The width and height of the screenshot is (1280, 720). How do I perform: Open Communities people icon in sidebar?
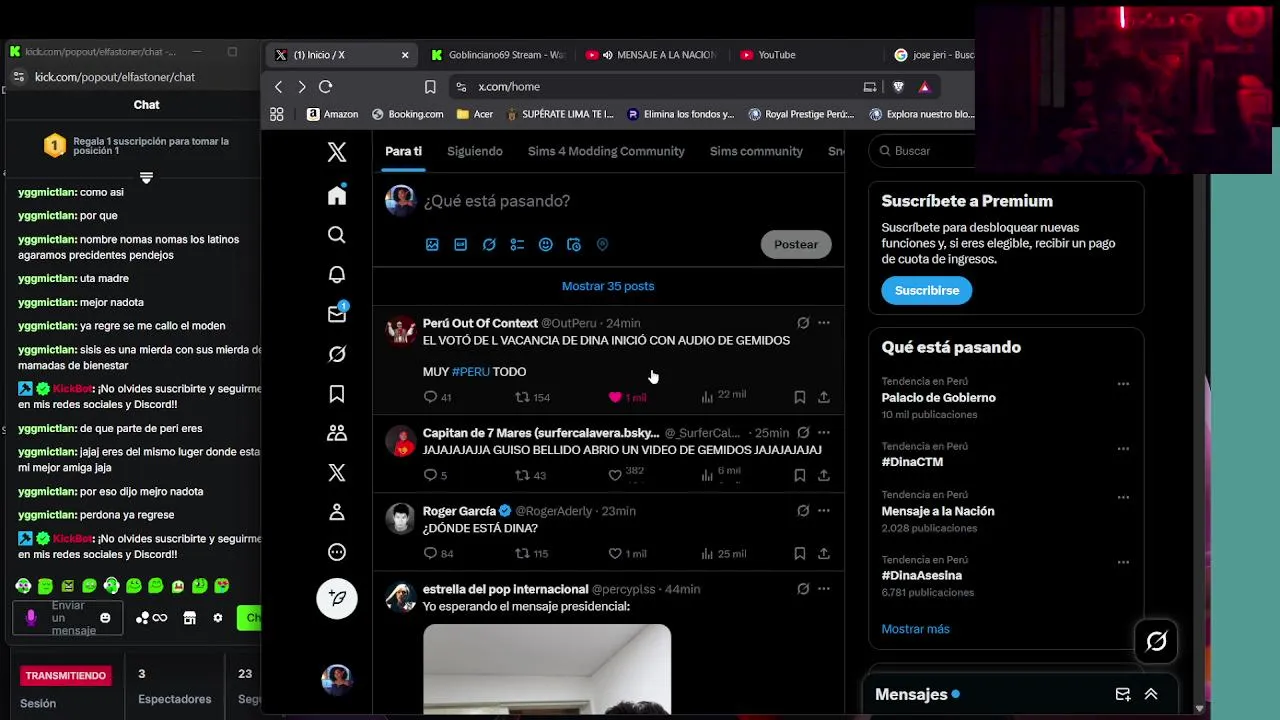tap(337, 433)
